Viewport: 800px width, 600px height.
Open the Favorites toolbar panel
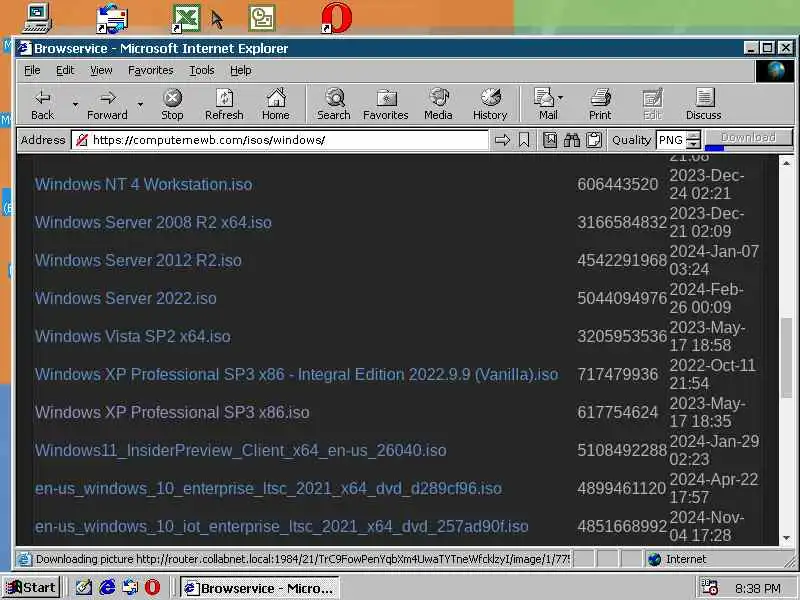pyautogui.click(x=386, y=105)
